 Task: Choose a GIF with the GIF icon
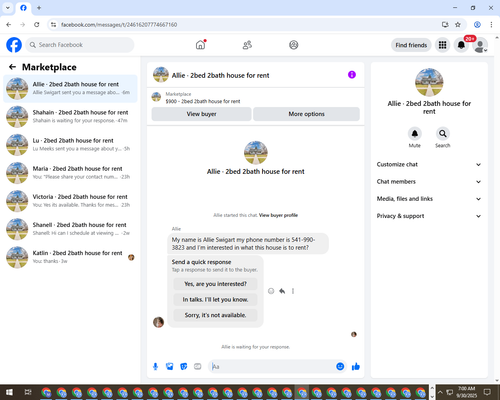[x=198, y=367]
